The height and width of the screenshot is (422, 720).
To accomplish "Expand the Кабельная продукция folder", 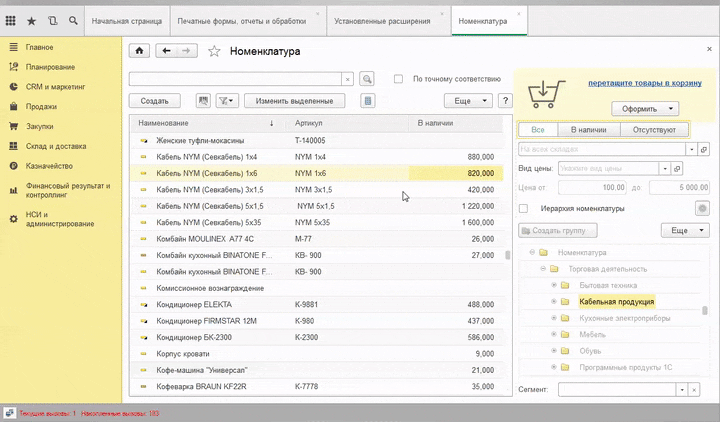I will [554, 302].
